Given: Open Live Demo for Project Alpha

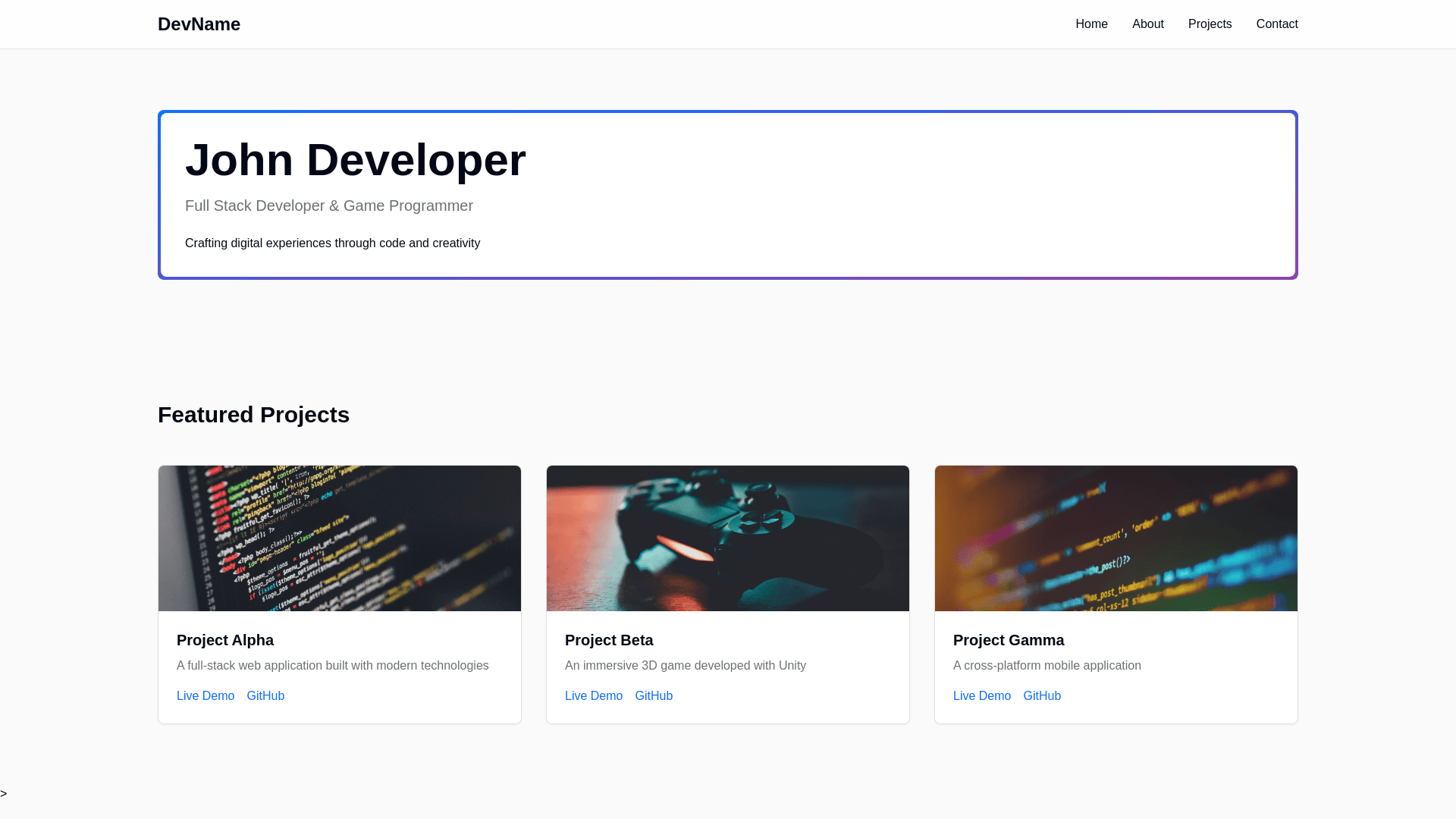Looking at the screenshot, I should 206,696.
